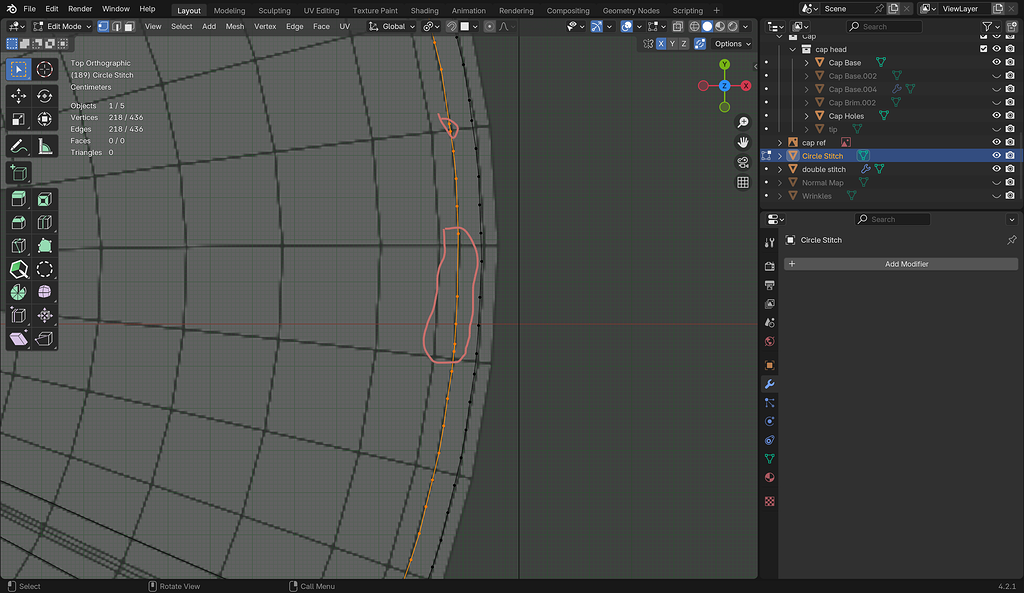This screenshot has height=593, width=1024.
Task: Open the Options dropdown in viewport
Action: point(732,44)
